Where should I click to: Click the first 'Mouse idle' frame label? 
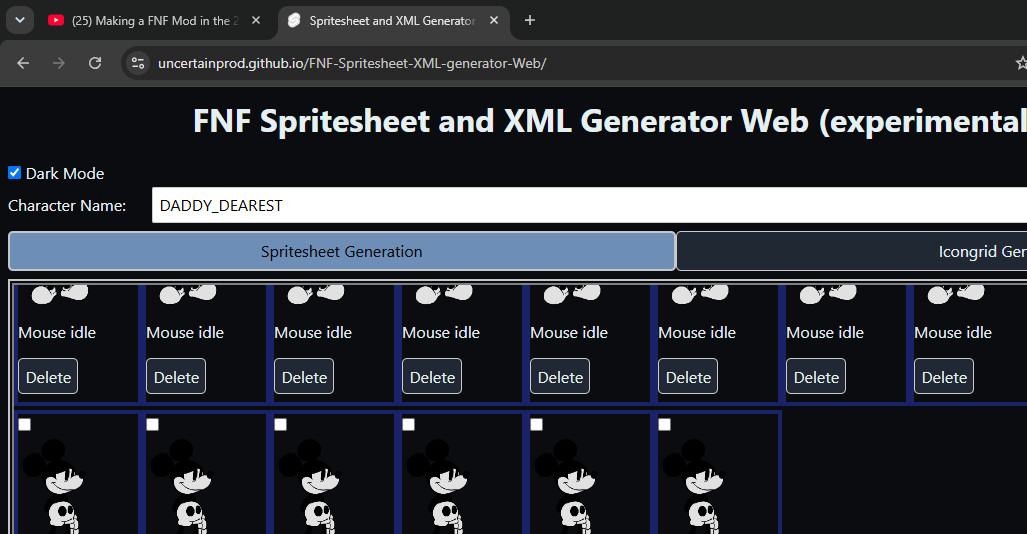tap(57, 333)
